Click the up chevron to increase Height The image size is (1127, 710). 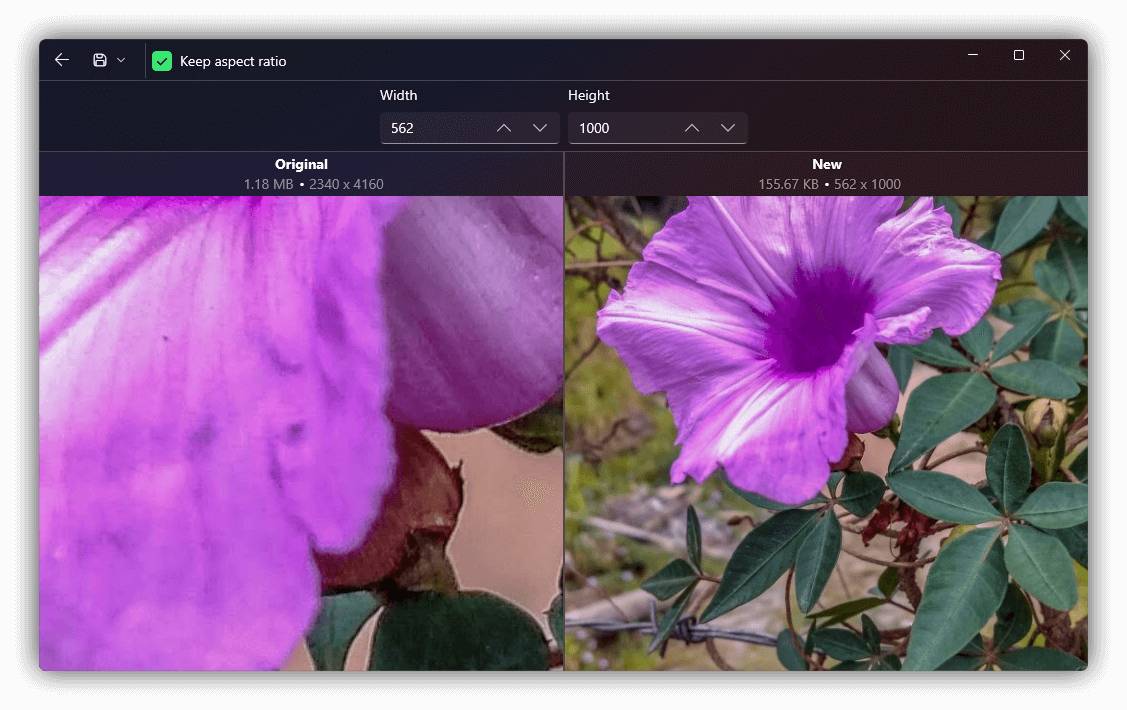pyautogui.click(x=691, y=128)
